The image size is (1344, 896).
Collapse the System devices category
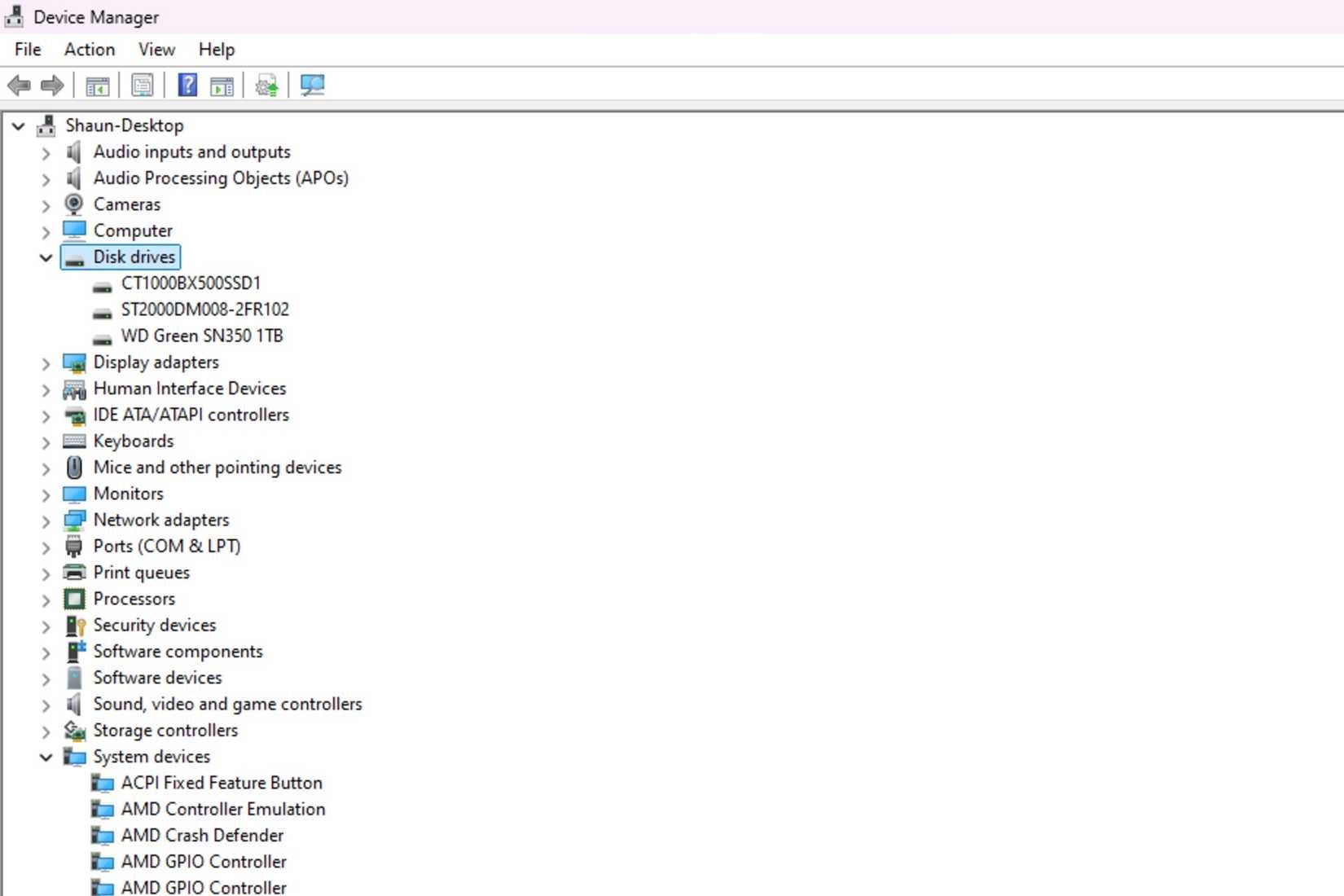[46, 757]
